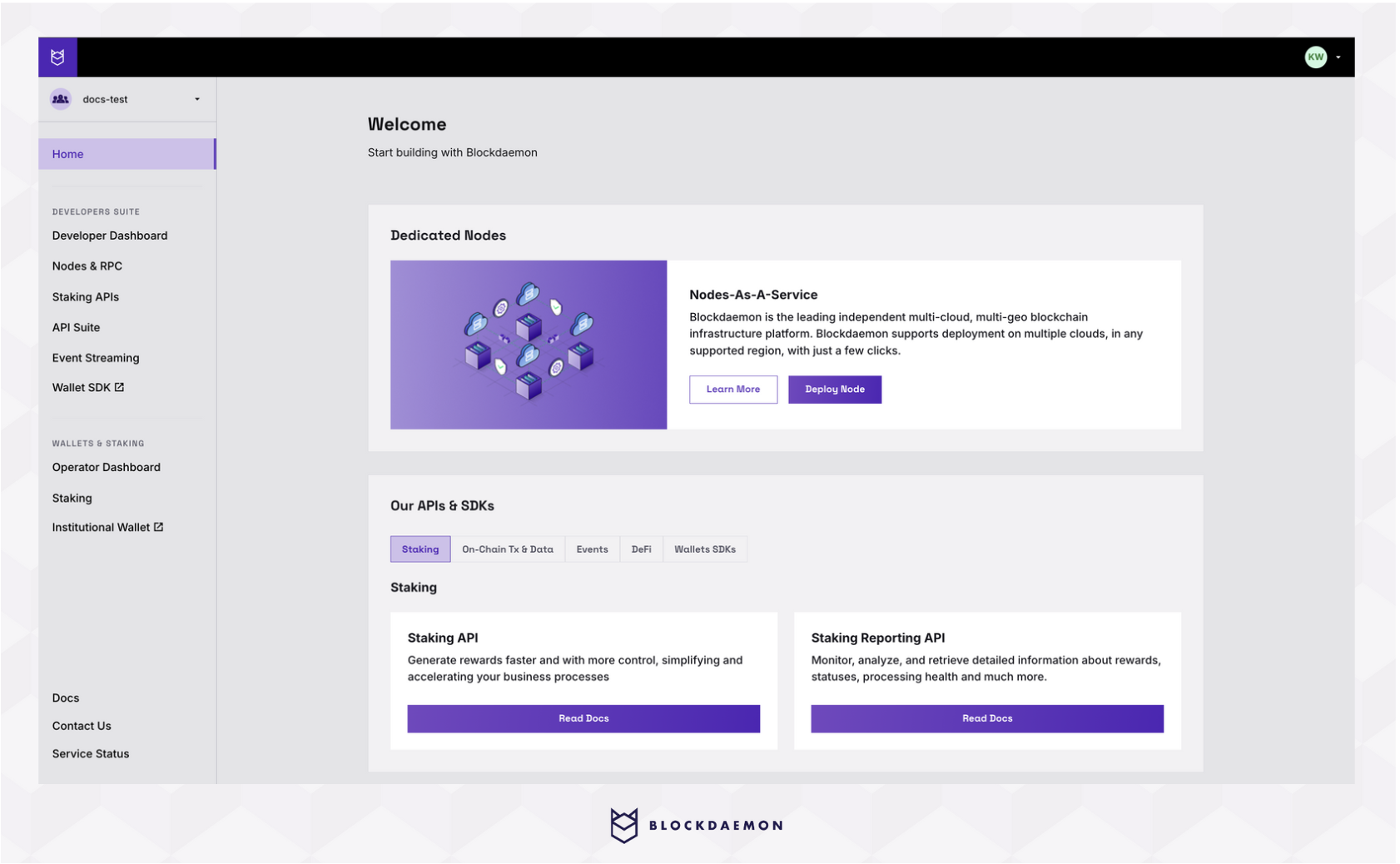Switch to DeFi tab
This screenshot has height=864, width=1400.
pyautogui.click(x=642, y=549)
